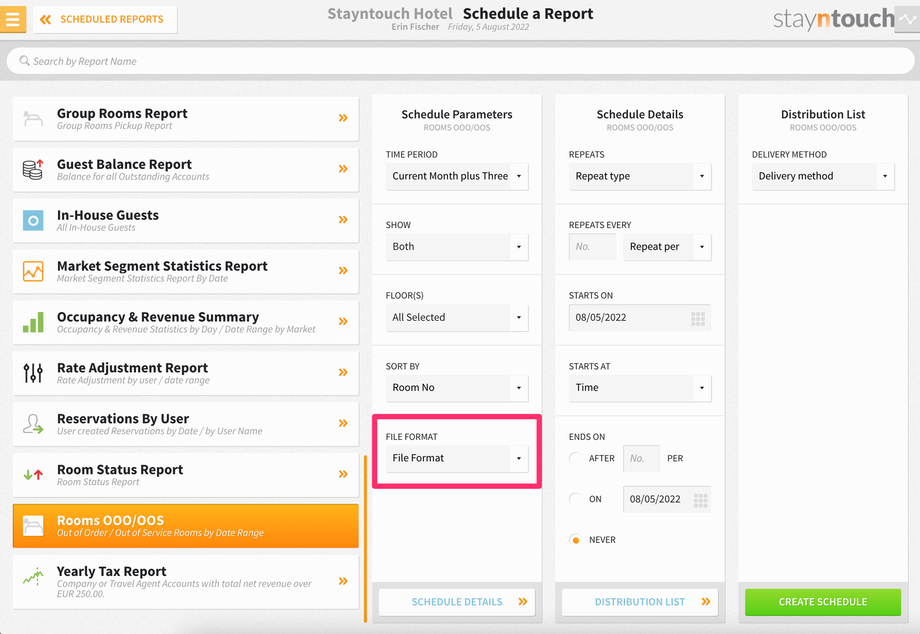Screen dimensions: 920x634
Task: Click the Occupancy & Revenue Summary bar icon
Action: [33, 322]
